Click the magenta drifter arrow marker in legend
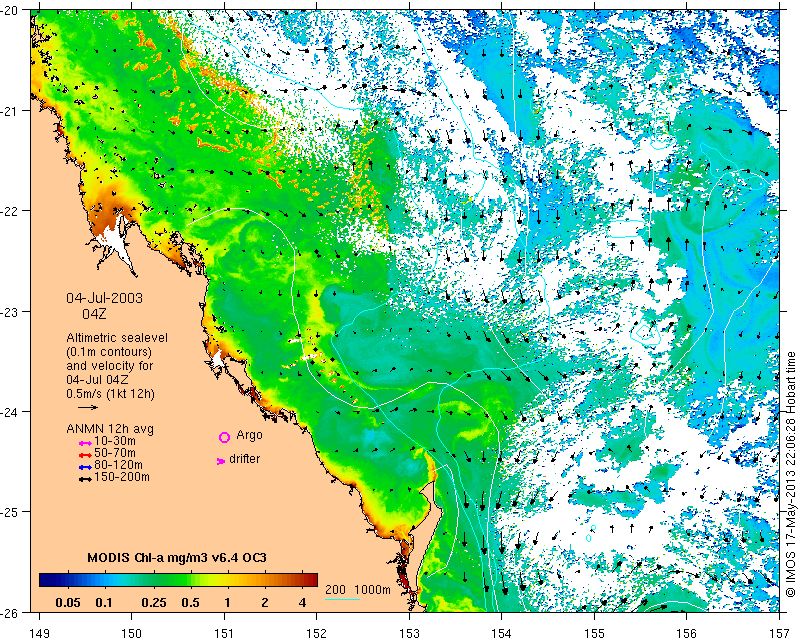 click(221, 461)
